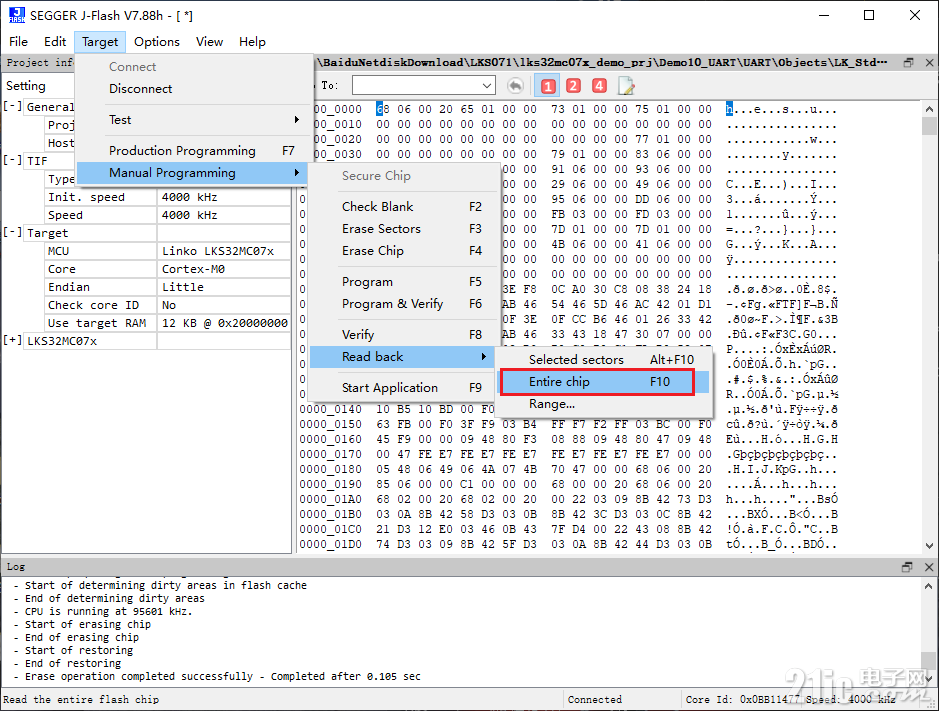Click hex address row '0000_0150'
This screenshot has width=939, height=711.
pos(331,424)
